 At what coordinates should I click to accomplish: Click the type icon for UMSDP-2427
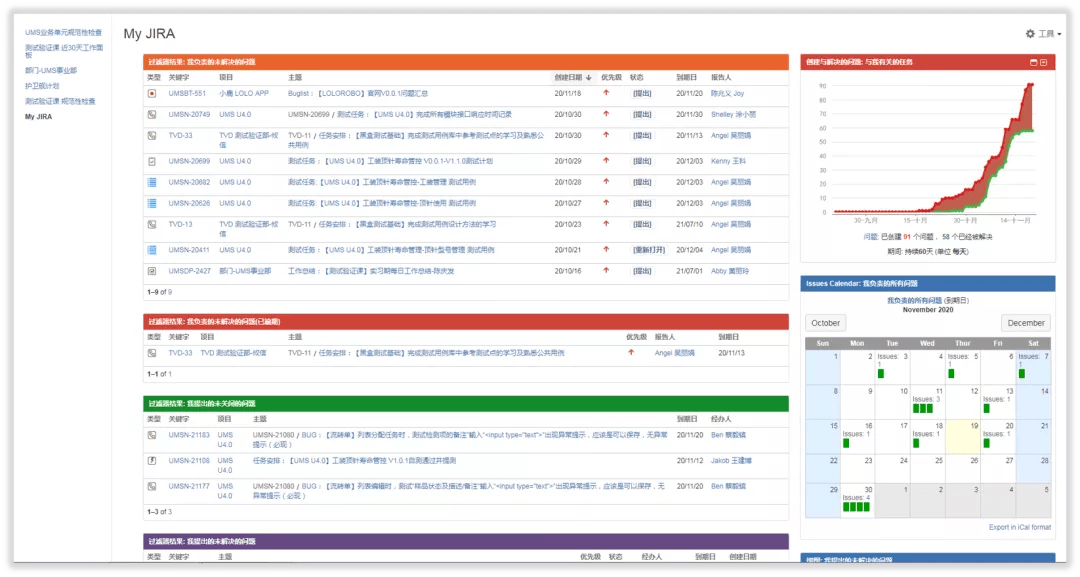(x=152, y=271)
